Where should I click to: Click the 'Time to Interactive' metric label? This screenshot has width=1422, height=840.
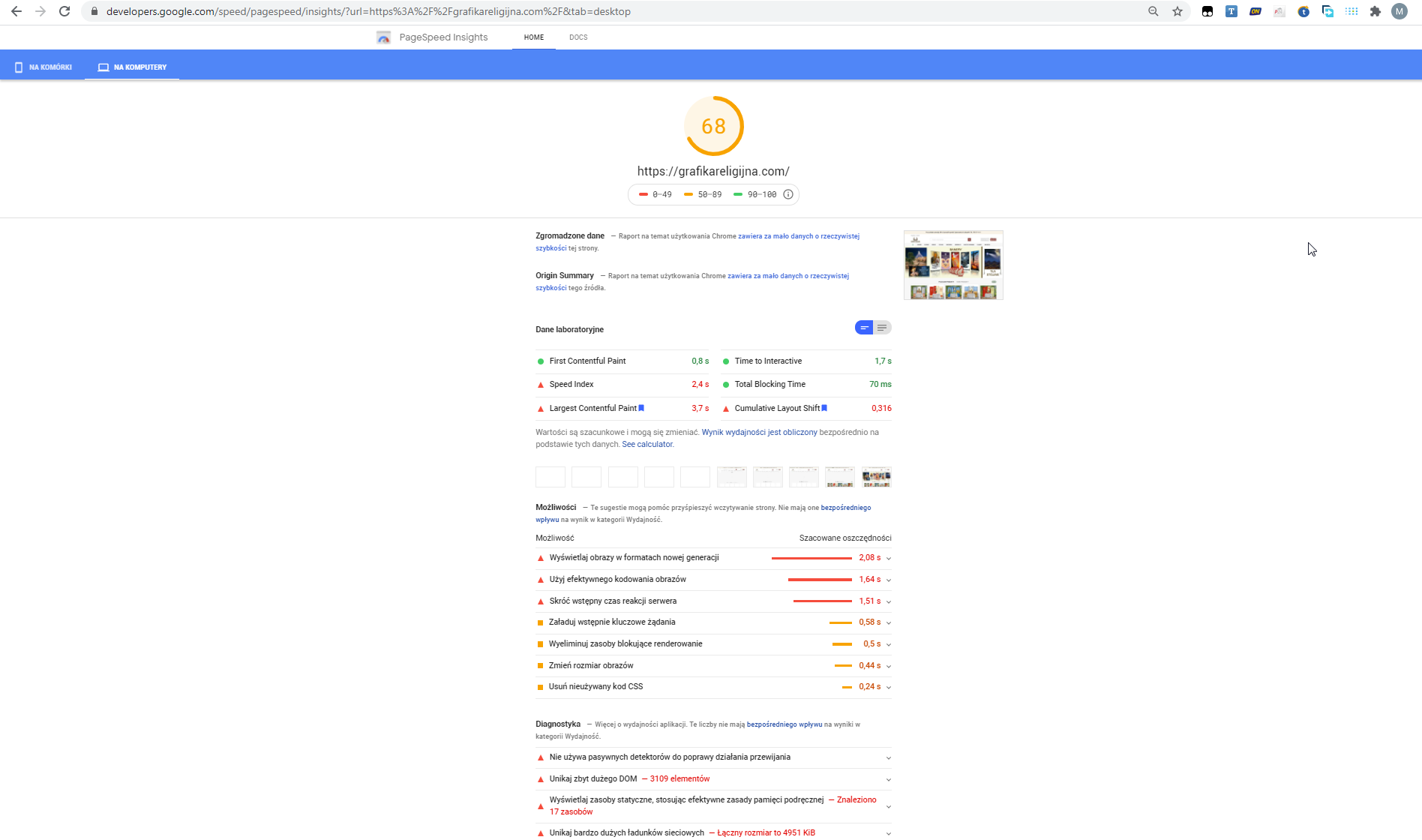click(768, 361)
